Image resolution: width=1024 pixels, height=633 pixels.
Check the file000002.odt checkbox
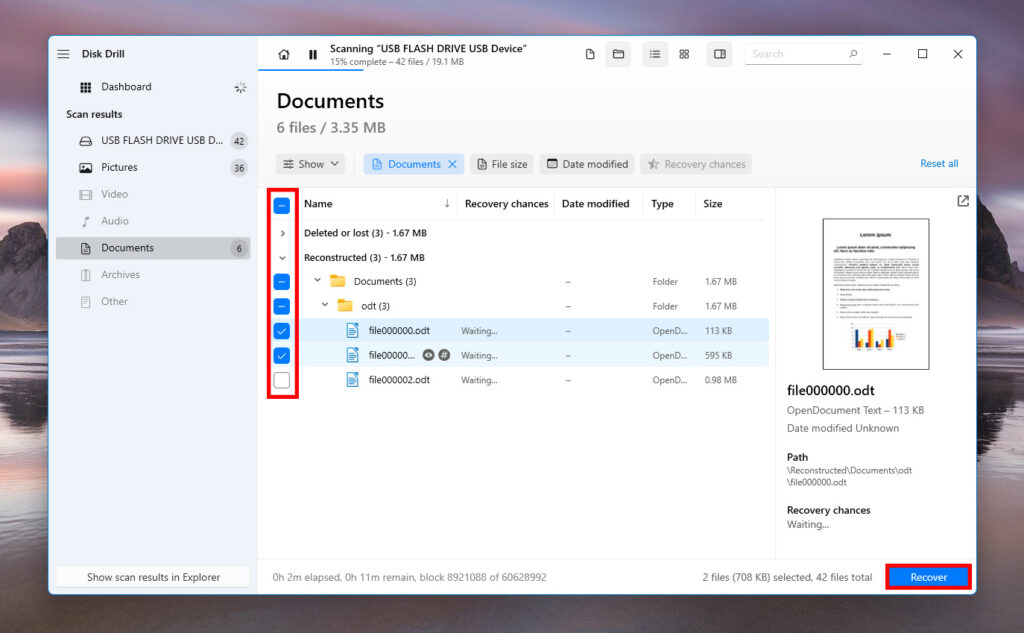click(281, 379)
